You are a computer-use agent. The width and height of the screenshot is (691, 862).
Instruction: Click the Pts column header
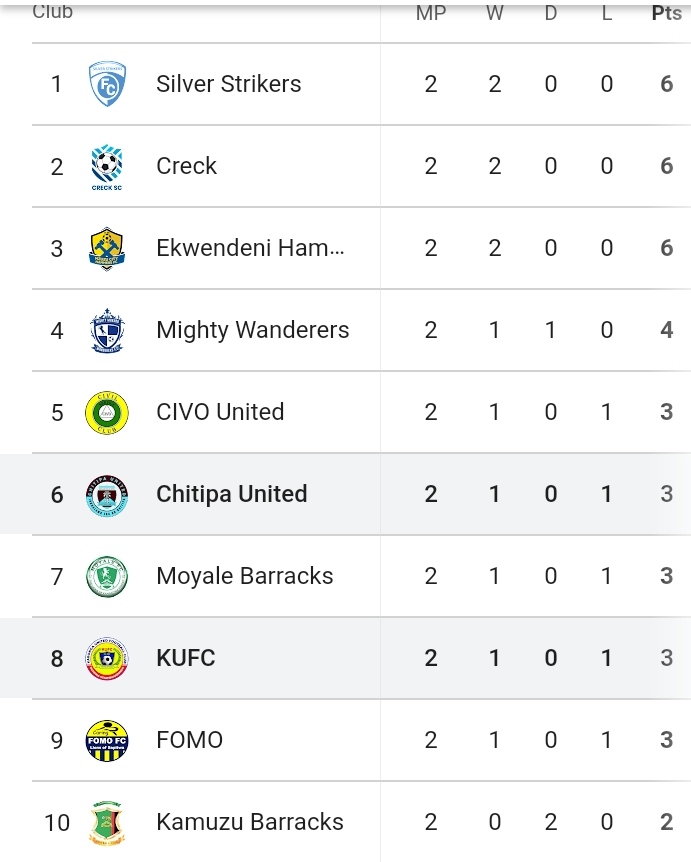pyautogui.click(x=666, y=13)
